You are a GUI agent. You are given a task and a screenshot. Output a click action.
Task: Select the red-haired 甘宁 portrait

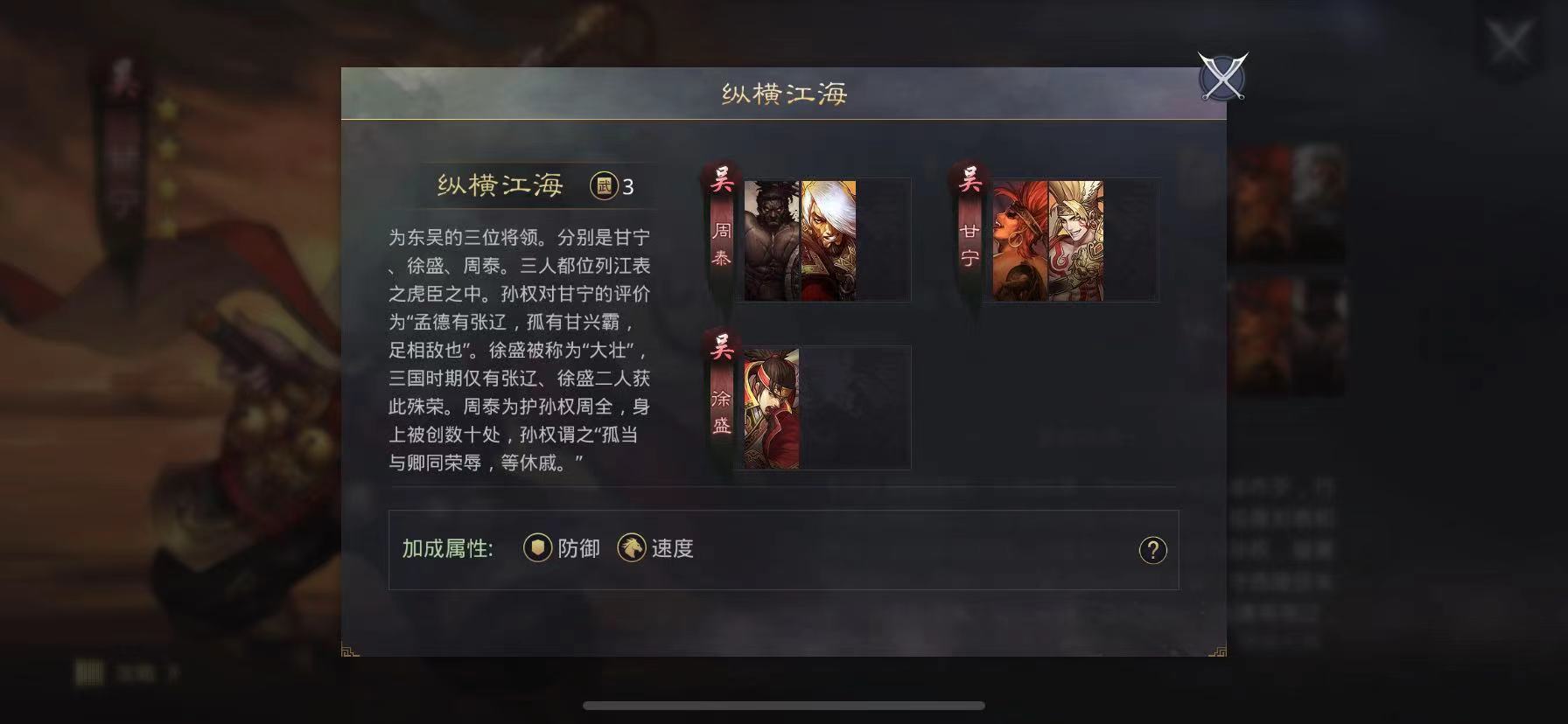pyautogui.click(x=1020, y=240)
